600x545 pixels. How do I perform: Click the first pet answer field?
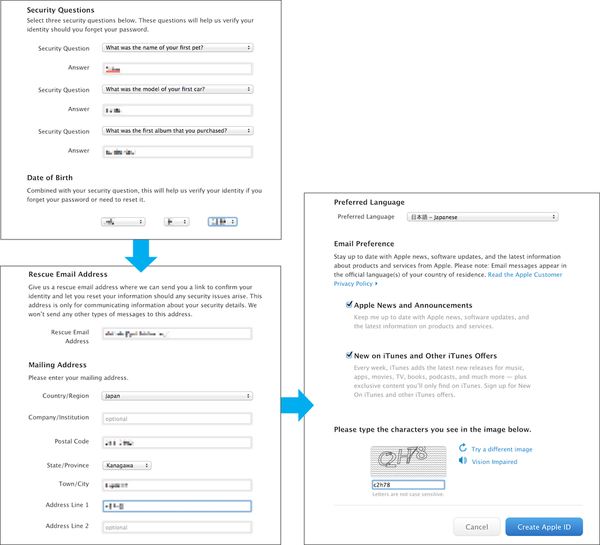tap(177, 69)
